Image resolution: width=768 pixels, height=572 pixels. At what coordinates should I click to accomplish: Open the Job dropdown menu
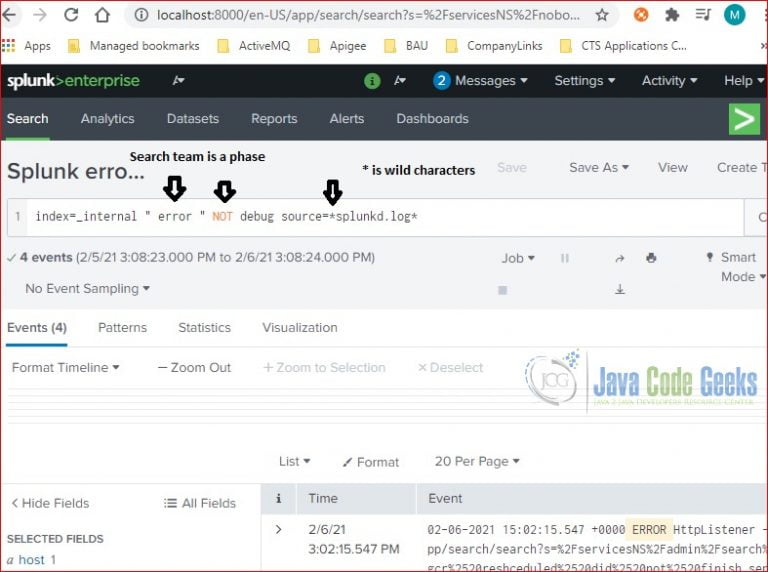point(518,258)
